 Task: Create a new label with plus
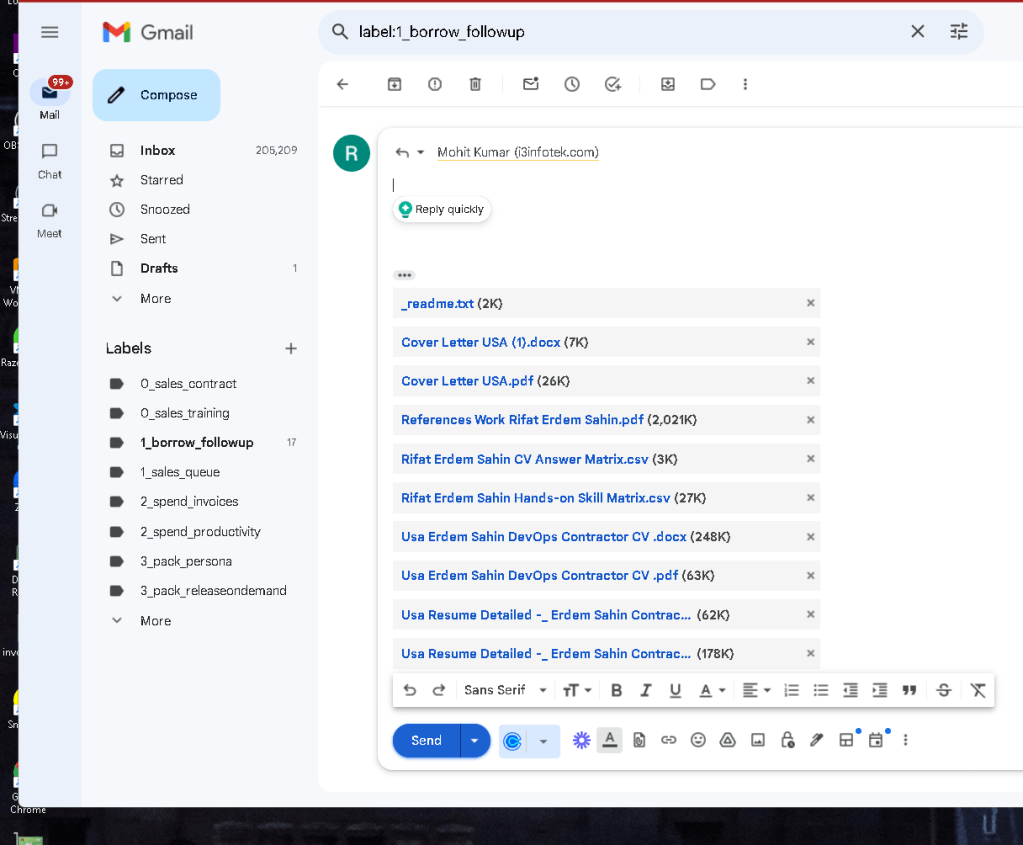click(x=291, y=348)
